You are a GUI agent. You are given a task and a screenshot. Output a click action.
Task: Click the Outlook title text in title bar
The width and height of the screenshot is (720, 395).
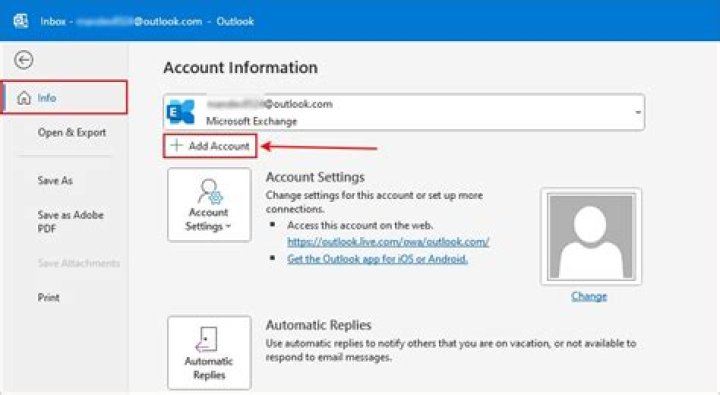[x=235, y=21]
